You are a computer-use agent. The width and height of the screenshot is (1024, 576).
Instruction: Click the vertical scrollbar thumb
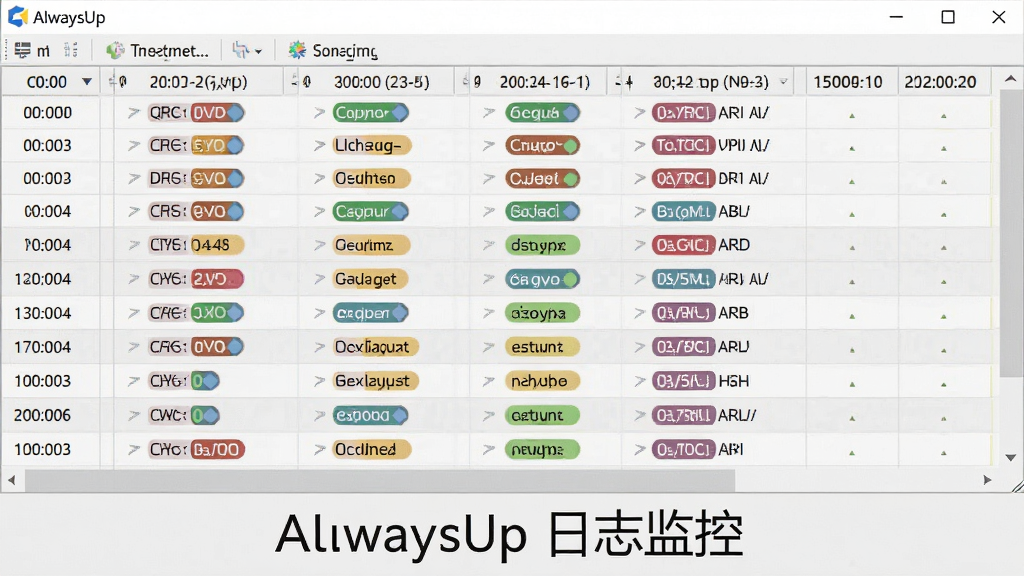pyautogui.click(x=1010, y=232)
